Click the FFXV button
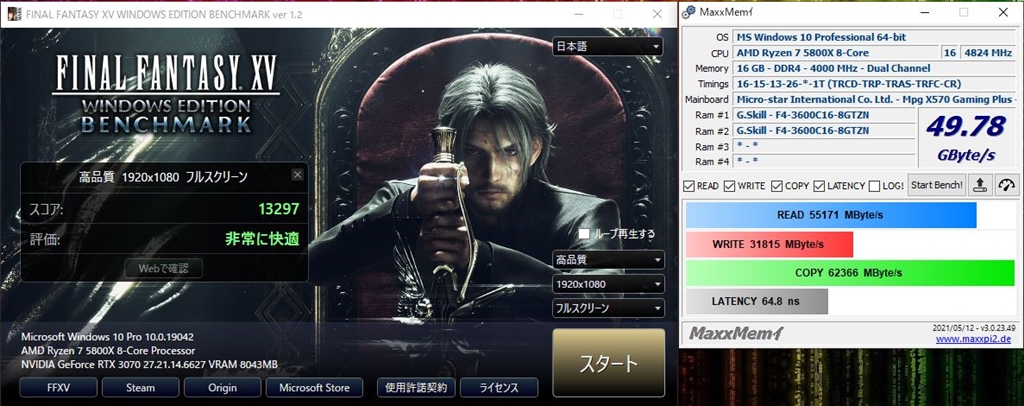 click(x=58, y=387)
